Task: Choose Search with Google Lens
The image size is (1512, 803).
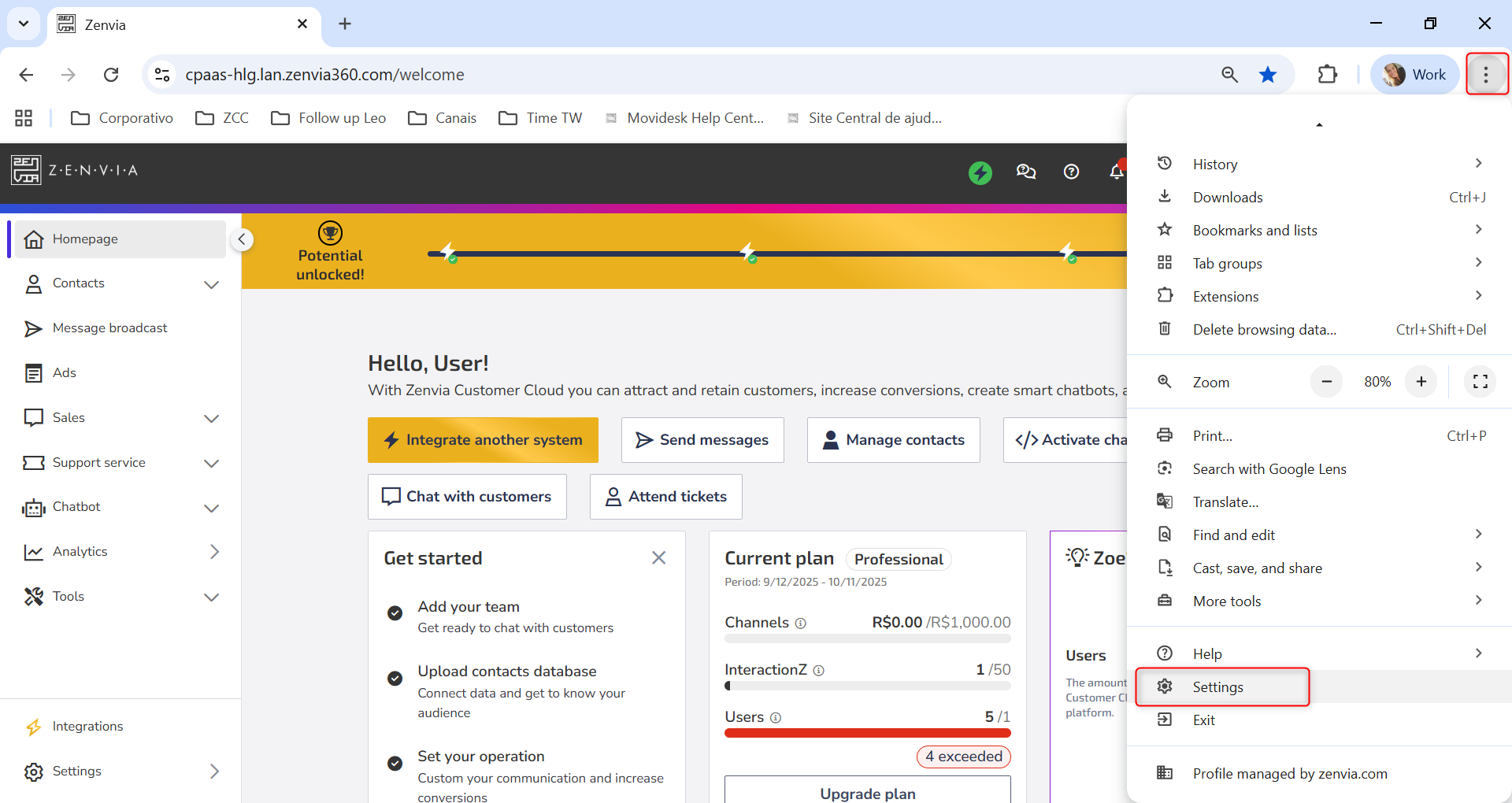Action: click(x=1320, y=468)
